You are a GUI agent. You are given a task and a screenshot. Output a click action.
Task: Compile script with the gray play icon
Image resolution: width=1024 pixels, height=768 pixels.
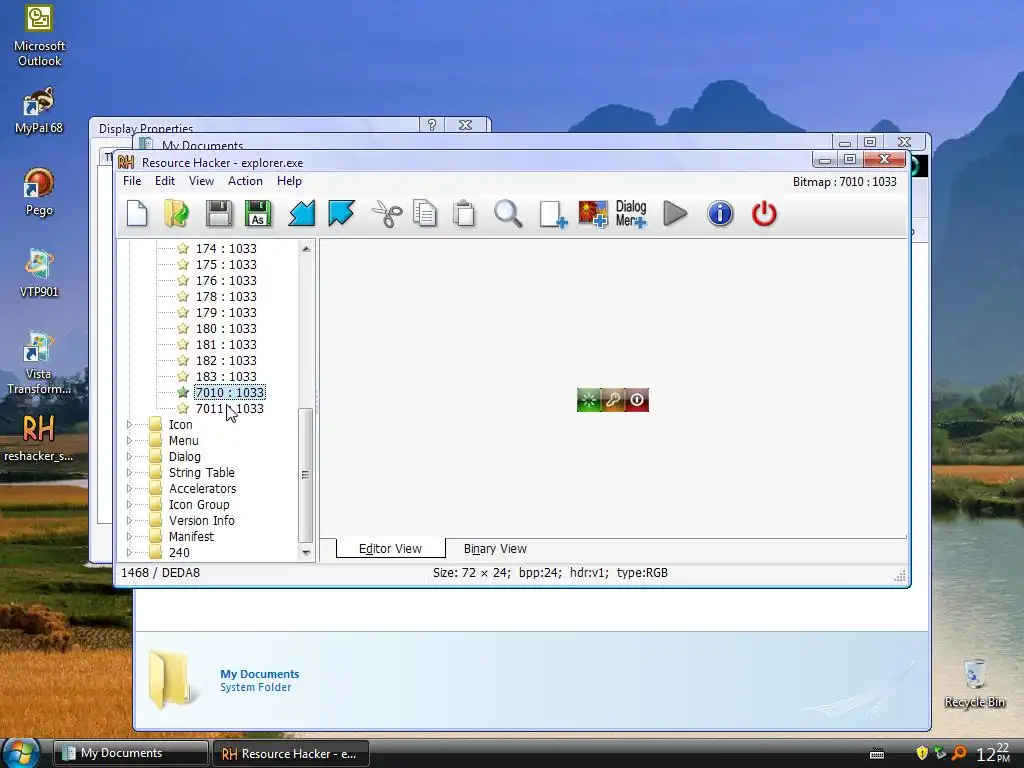click(675, 214)
